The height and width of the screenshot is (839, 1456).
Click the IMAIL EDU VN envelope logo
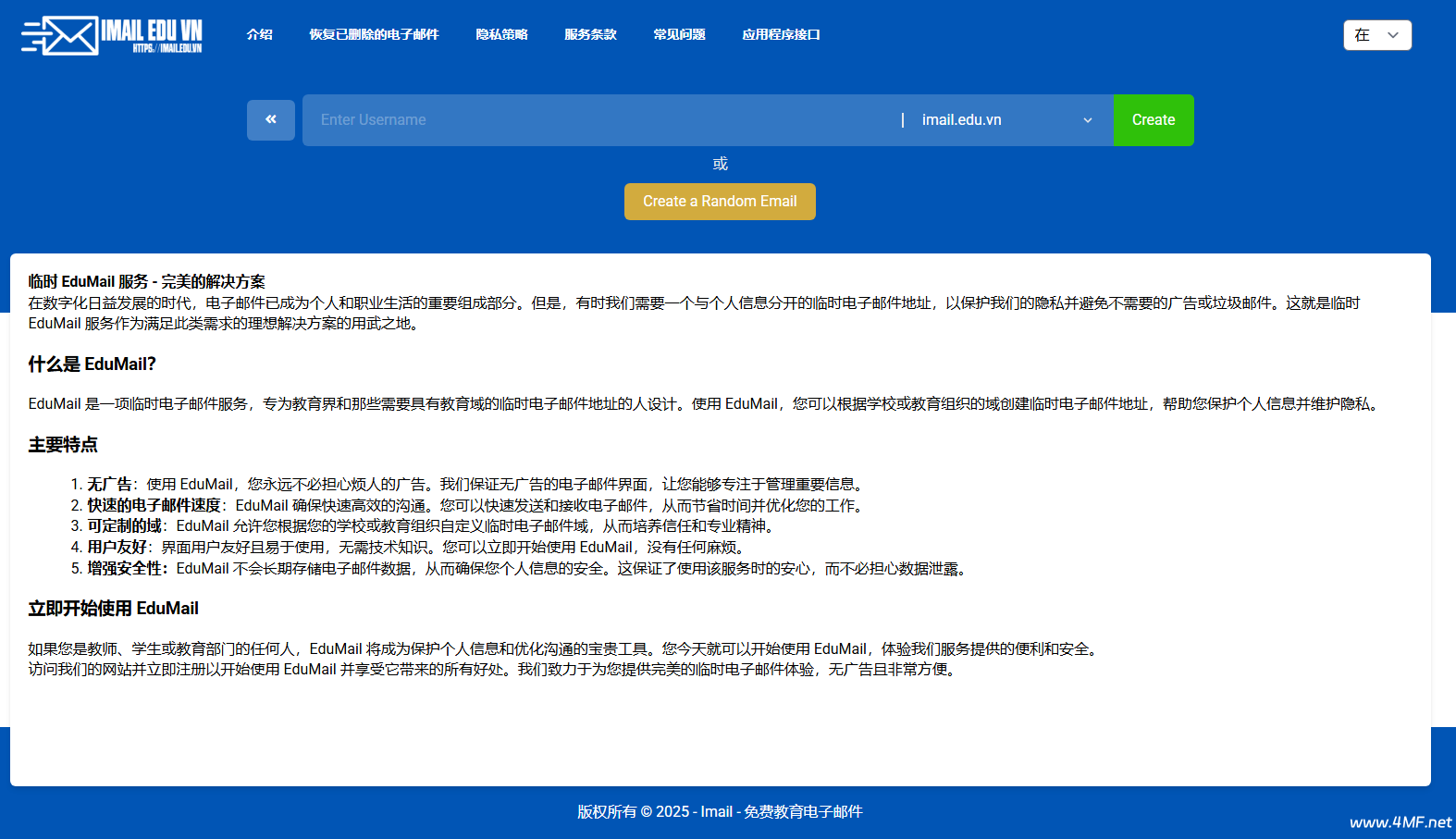coord(111,35)
